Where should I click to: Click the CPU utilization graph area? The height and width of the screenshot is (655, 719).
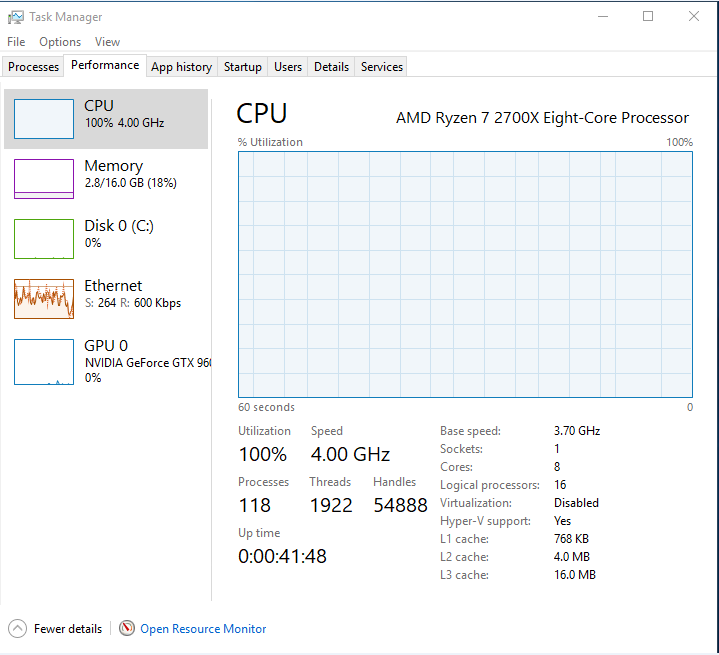click(x=465, y=275)
